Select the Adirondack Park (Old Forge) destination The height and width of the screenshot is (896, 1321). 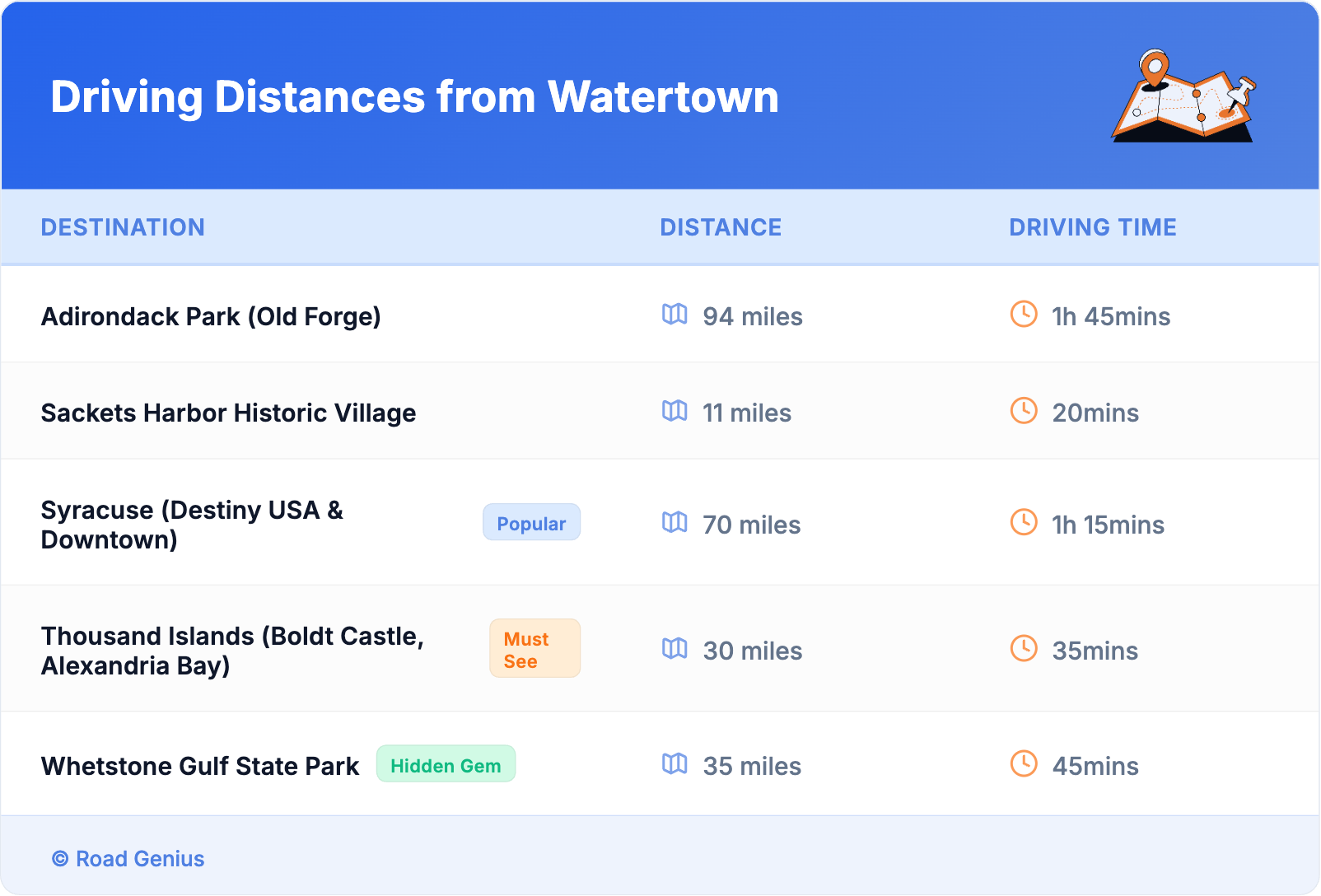click(x=211, y=316)
